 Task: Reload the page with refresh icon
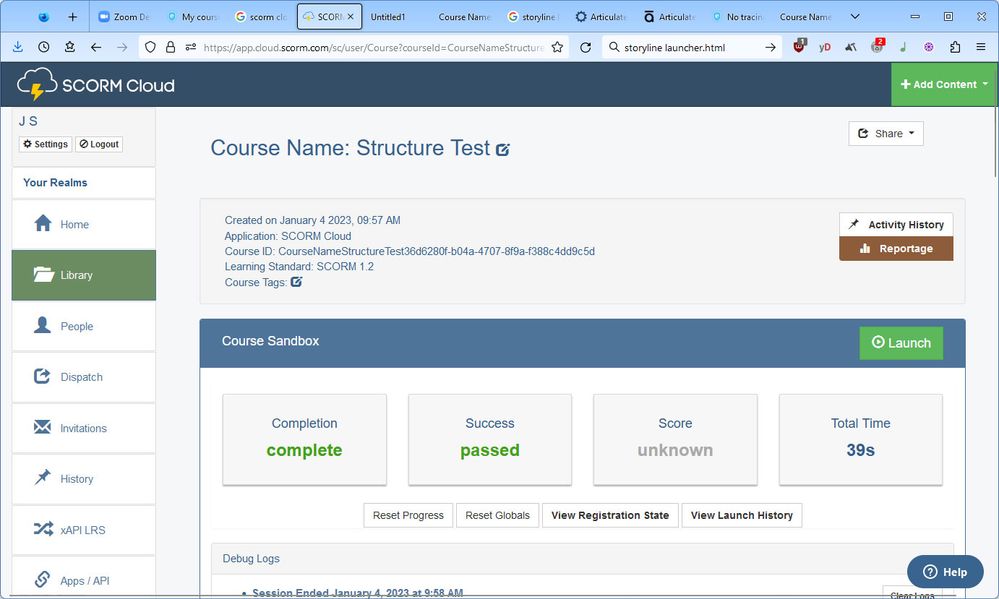[586, 47]
